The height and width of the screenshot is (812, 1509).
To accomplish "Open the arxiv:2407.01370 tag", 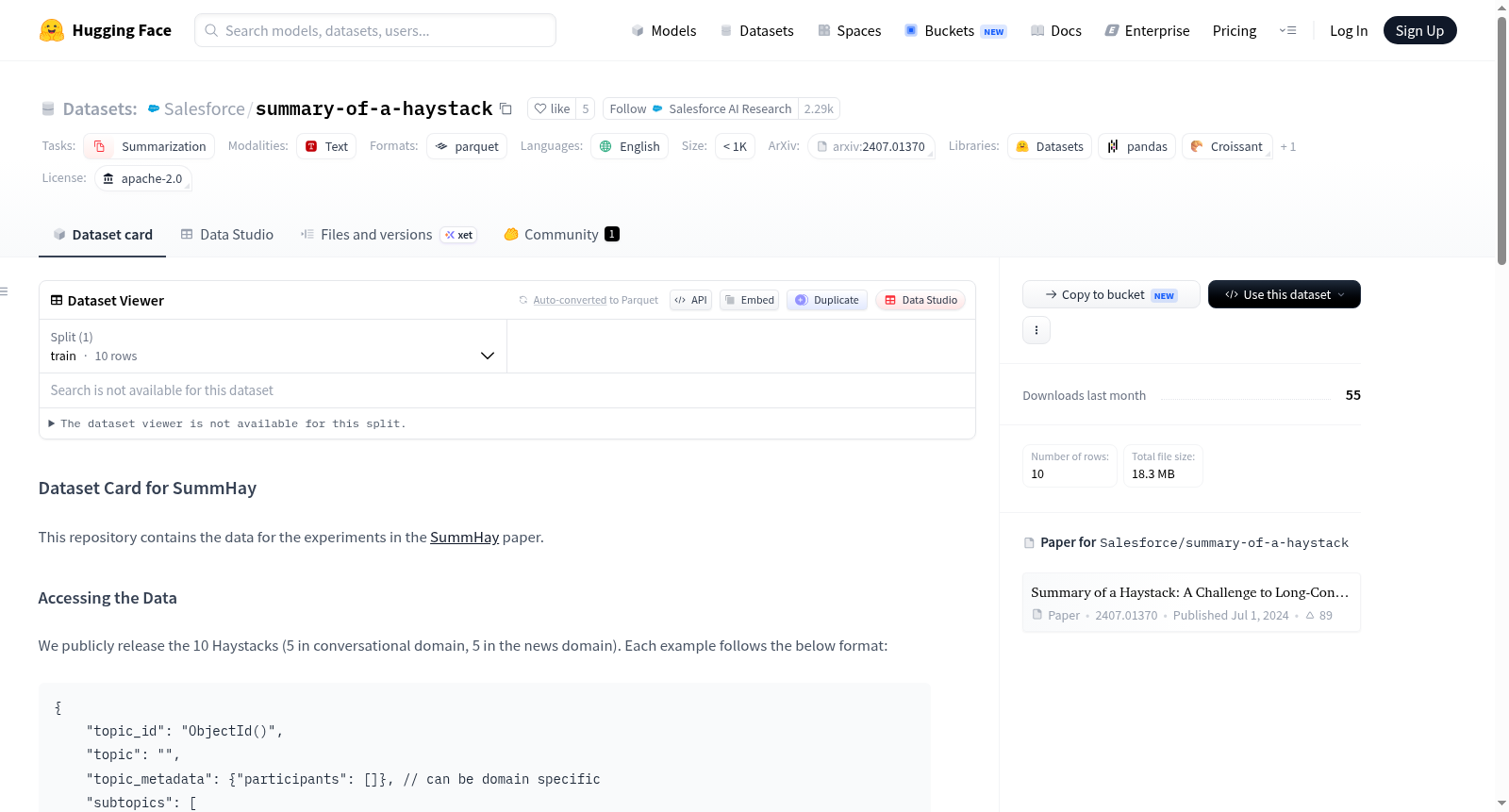I will click(x=871, y=146).
